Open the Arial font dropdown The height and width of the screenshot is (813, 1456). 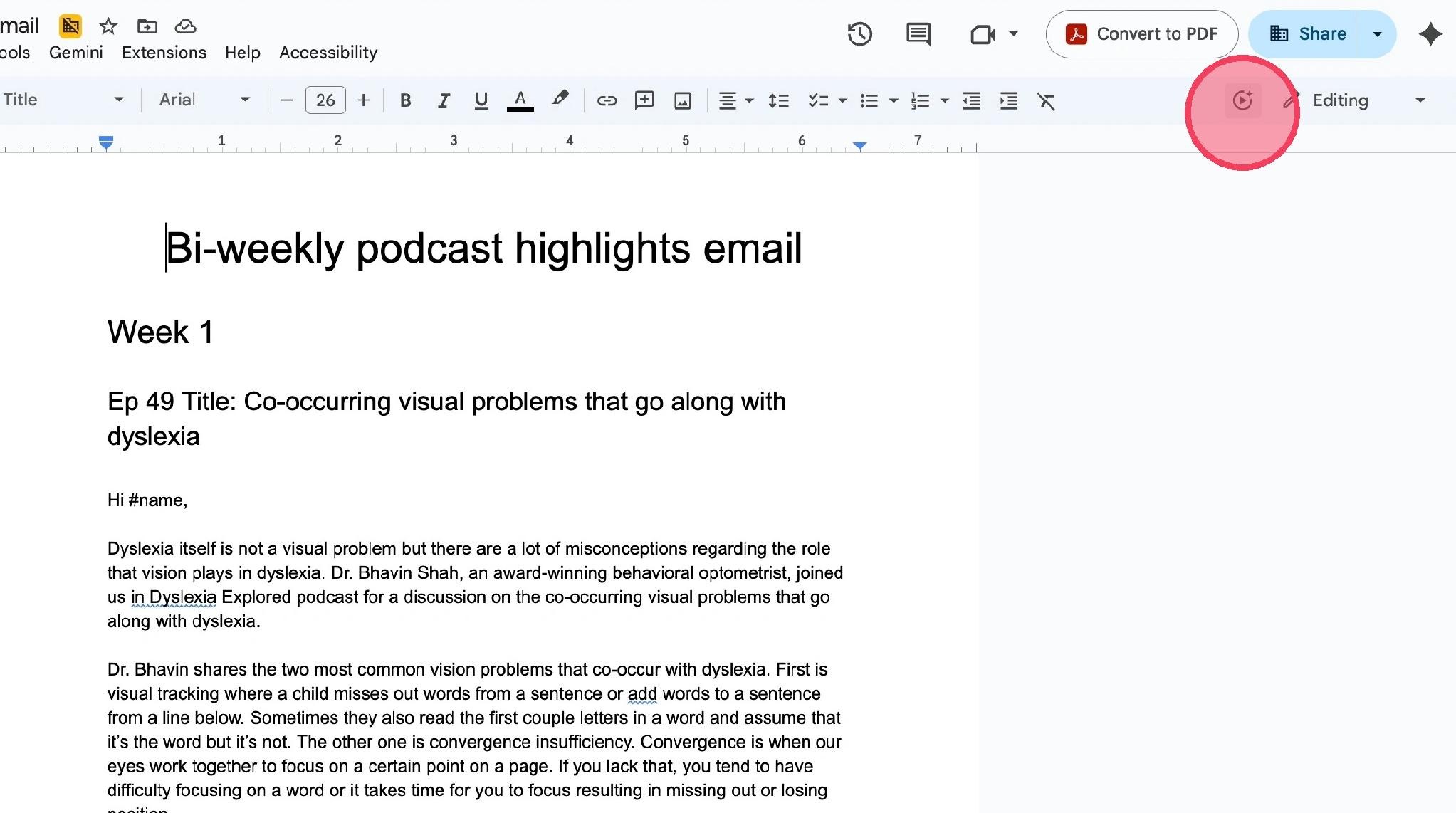204,100
